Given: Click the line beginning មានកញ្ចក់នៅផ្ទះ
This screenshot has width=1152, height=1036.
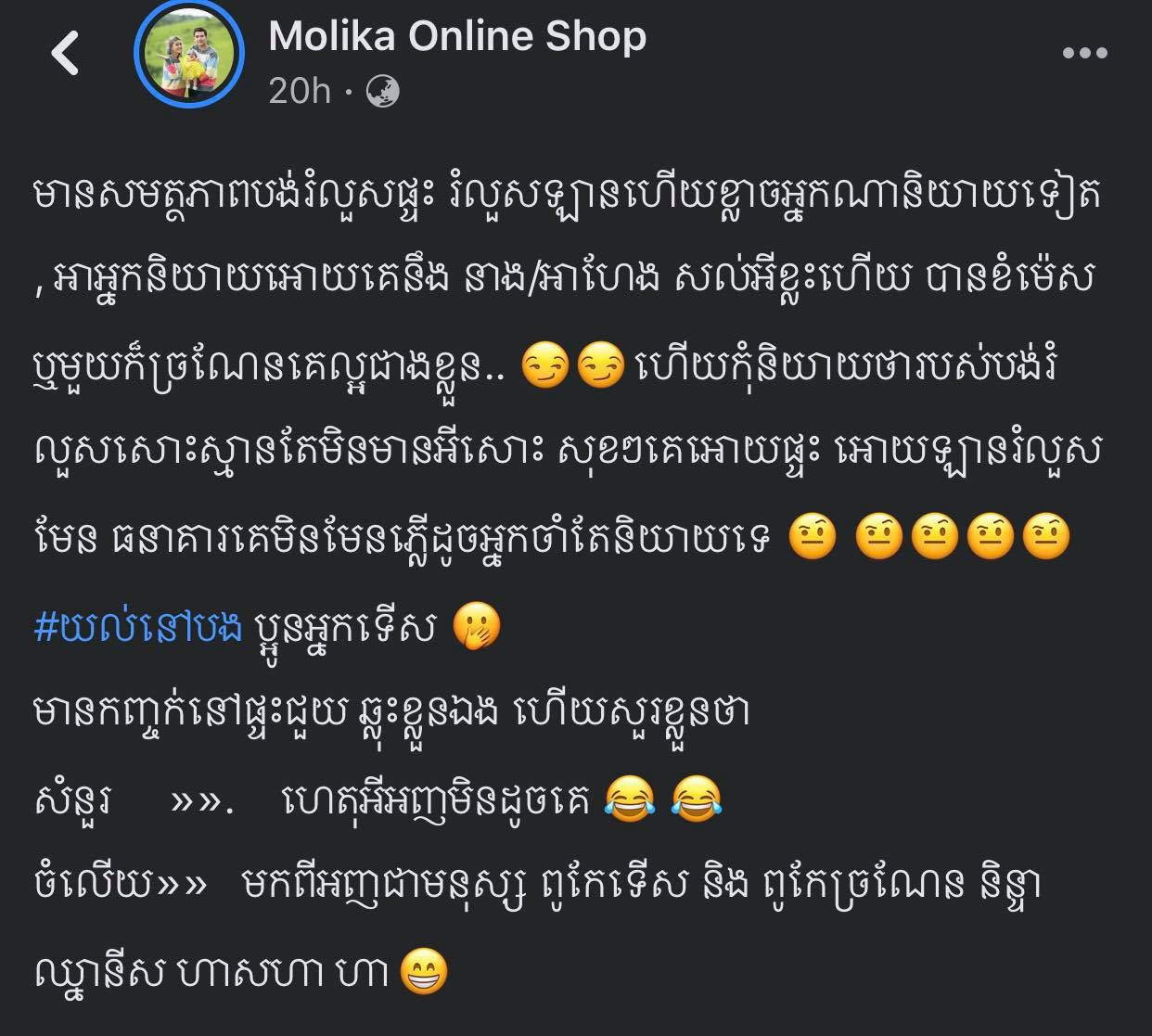Looking at the screenshot, I should coord(391,715).
